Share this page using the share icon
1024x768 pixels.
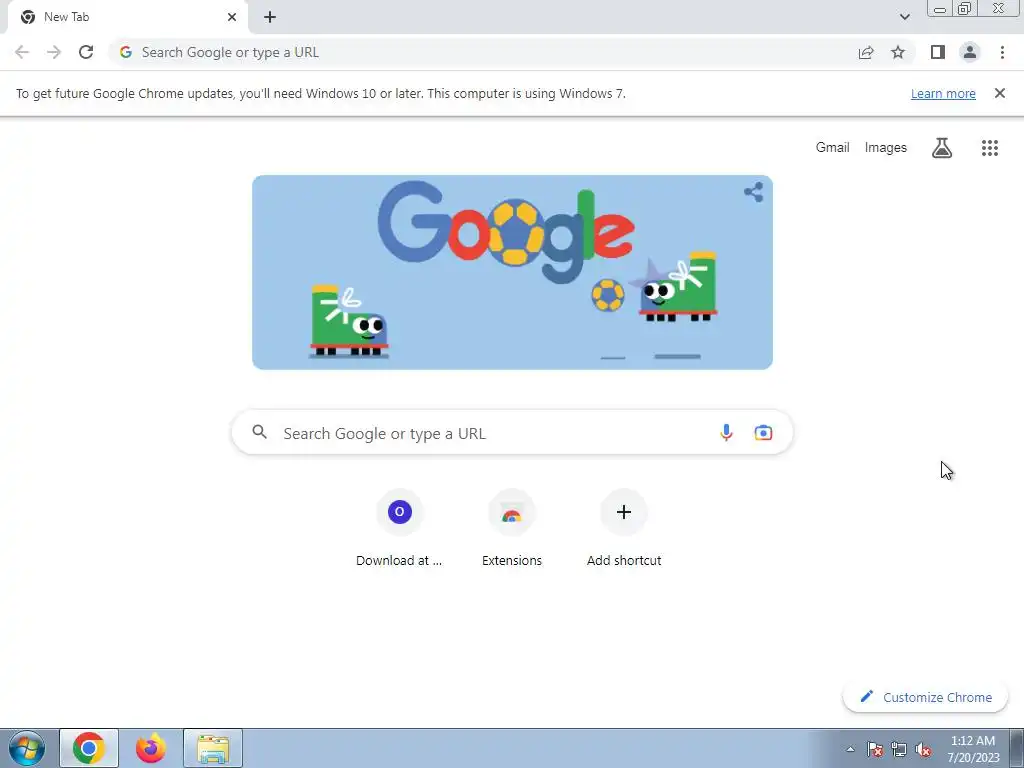(866, 52)
